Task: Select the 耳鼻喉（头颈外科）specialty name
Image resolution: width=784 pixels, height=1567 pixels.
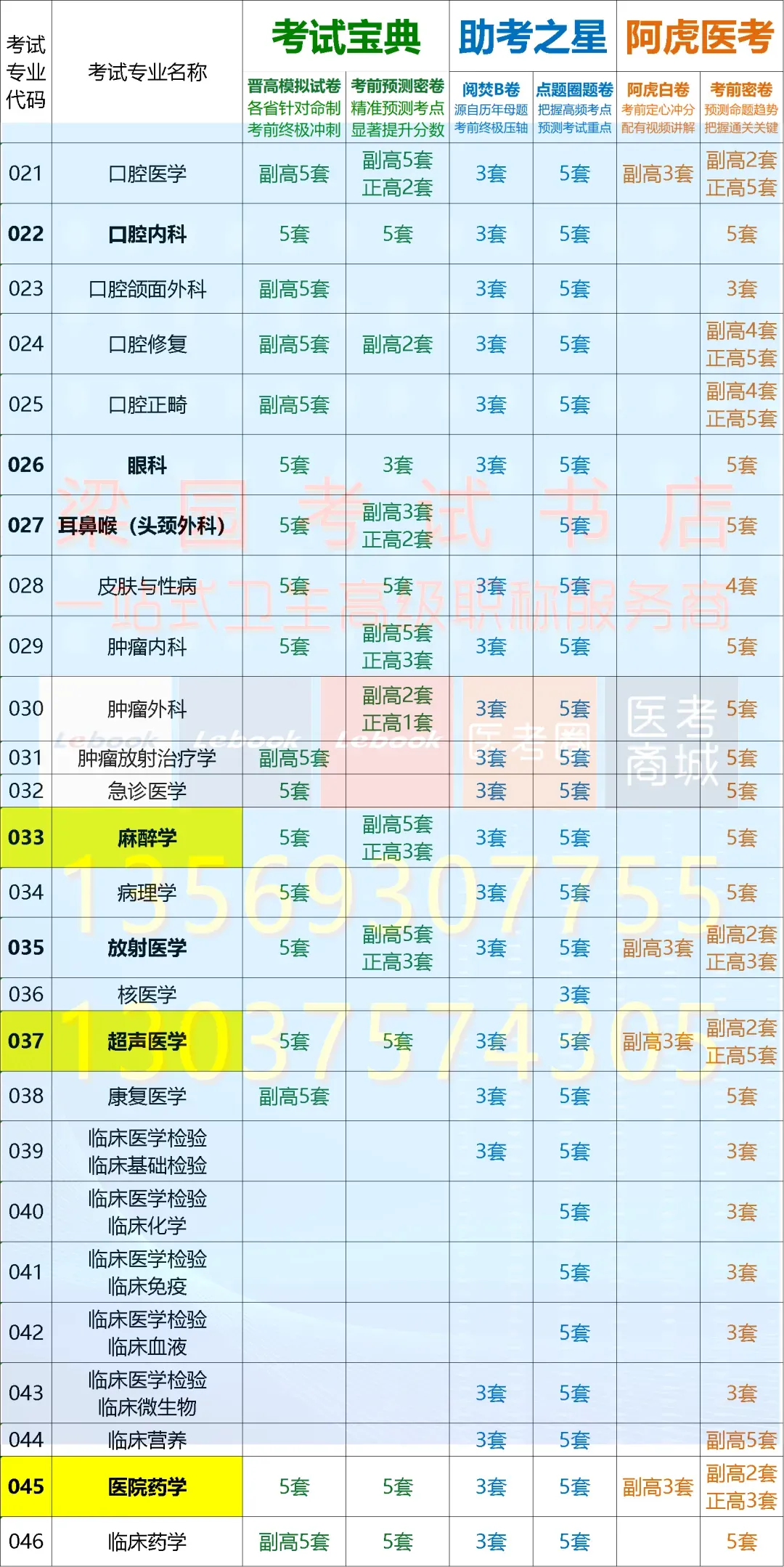Action: coord(142,525)
